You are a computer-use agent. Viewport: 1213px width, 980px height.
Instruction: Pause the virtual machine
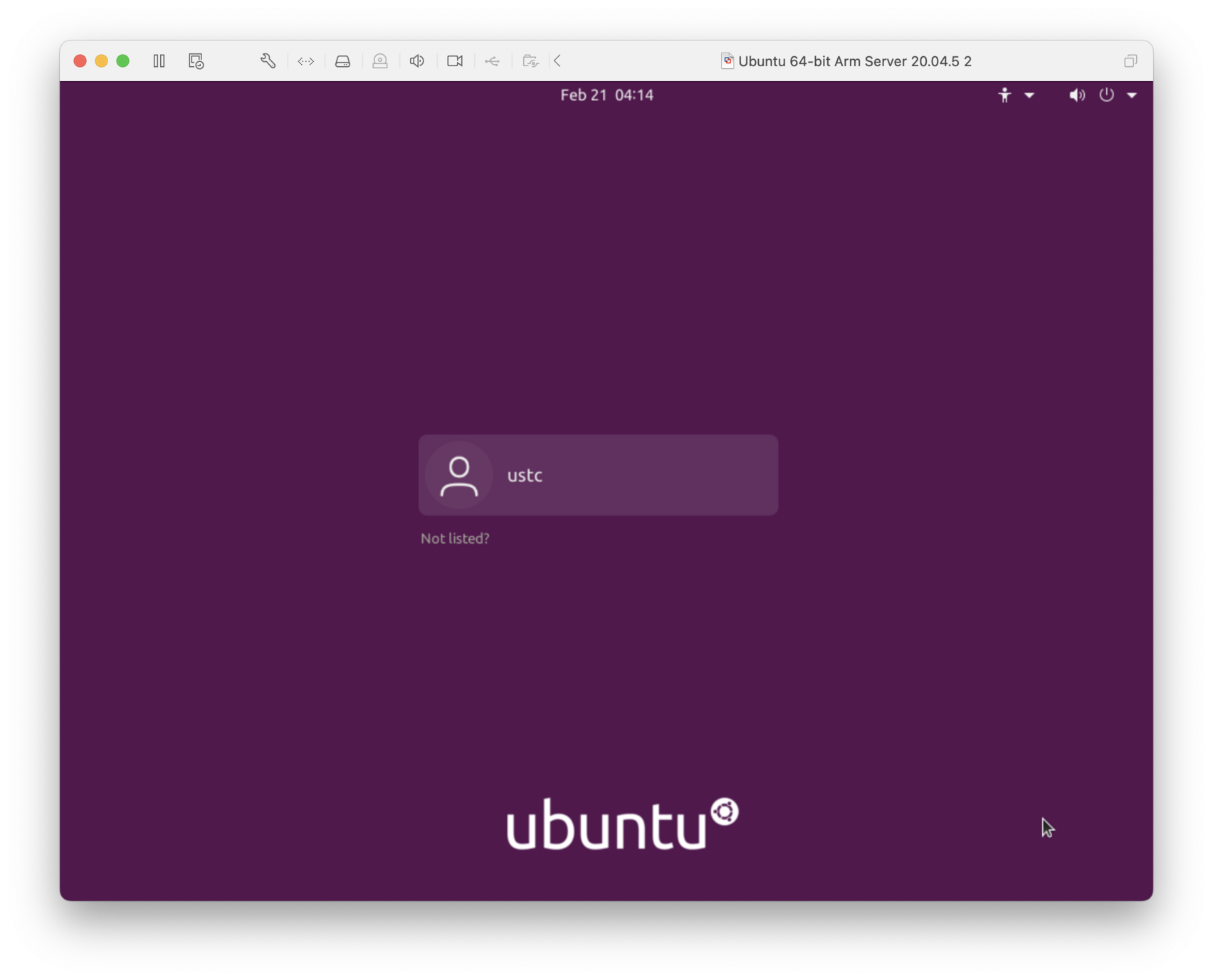click(159, 61)
